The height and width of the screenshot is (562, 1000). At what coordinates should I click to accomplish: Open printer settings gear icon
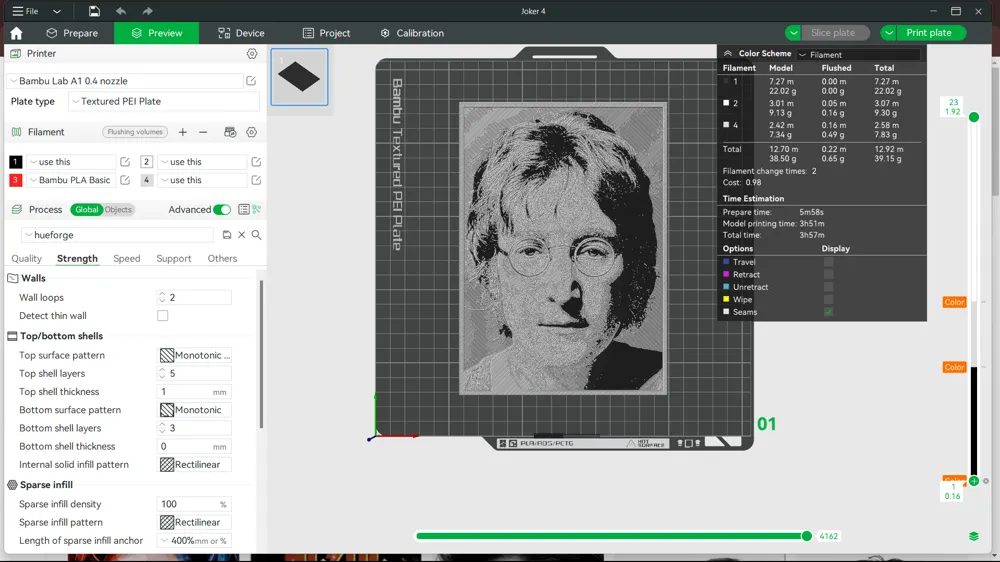pos(252,54)
